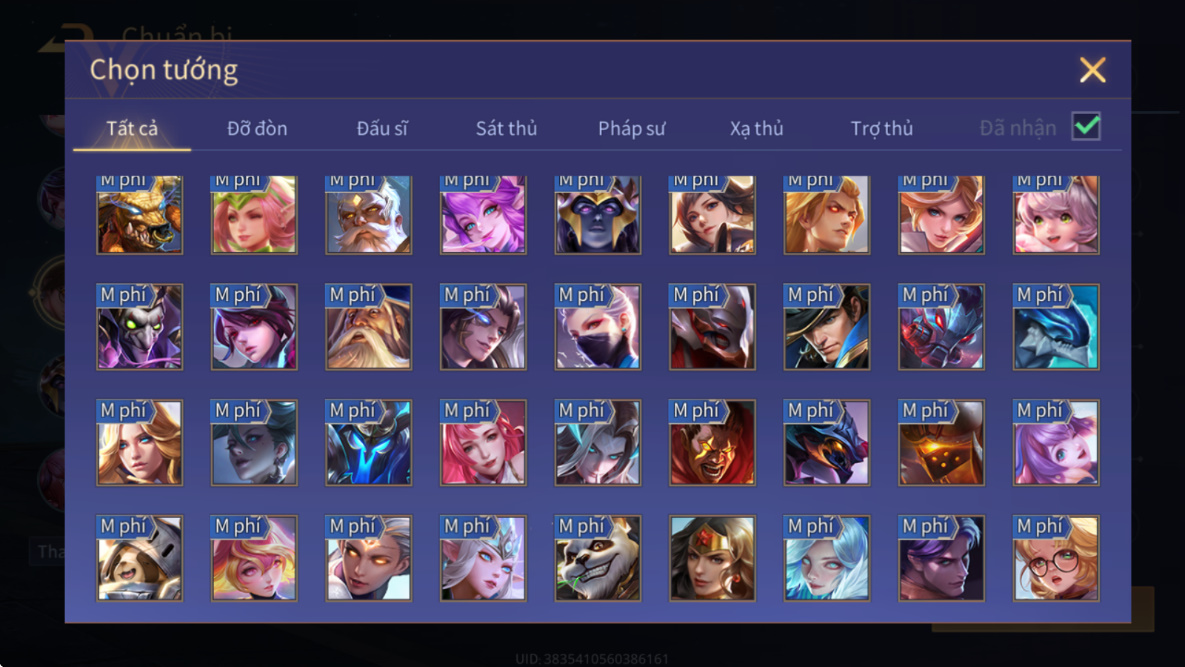Pick the red demon-faced warrior hero
This screenshot has width=1185, height=667.
click(x=712, y=443)
